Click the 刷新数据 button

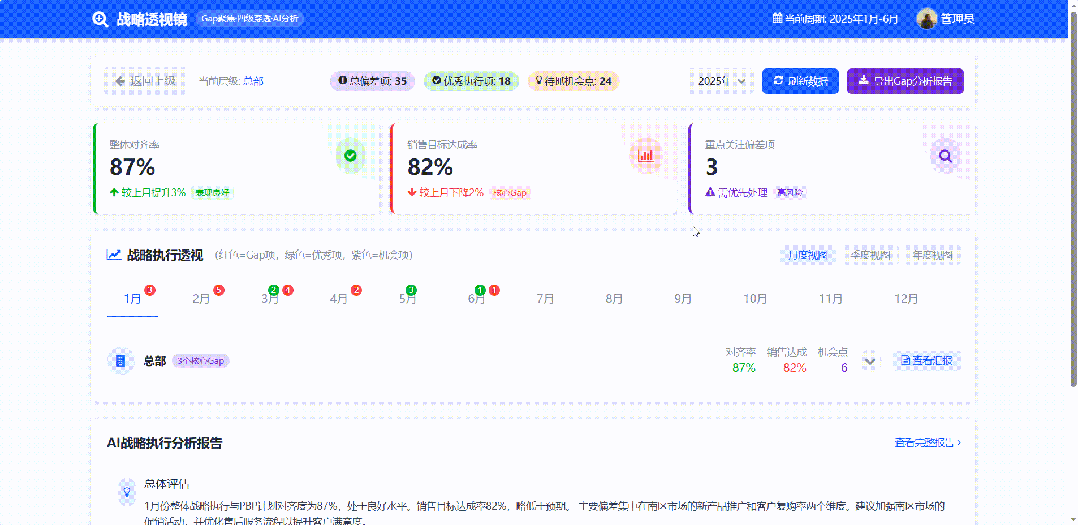(800, 81)
